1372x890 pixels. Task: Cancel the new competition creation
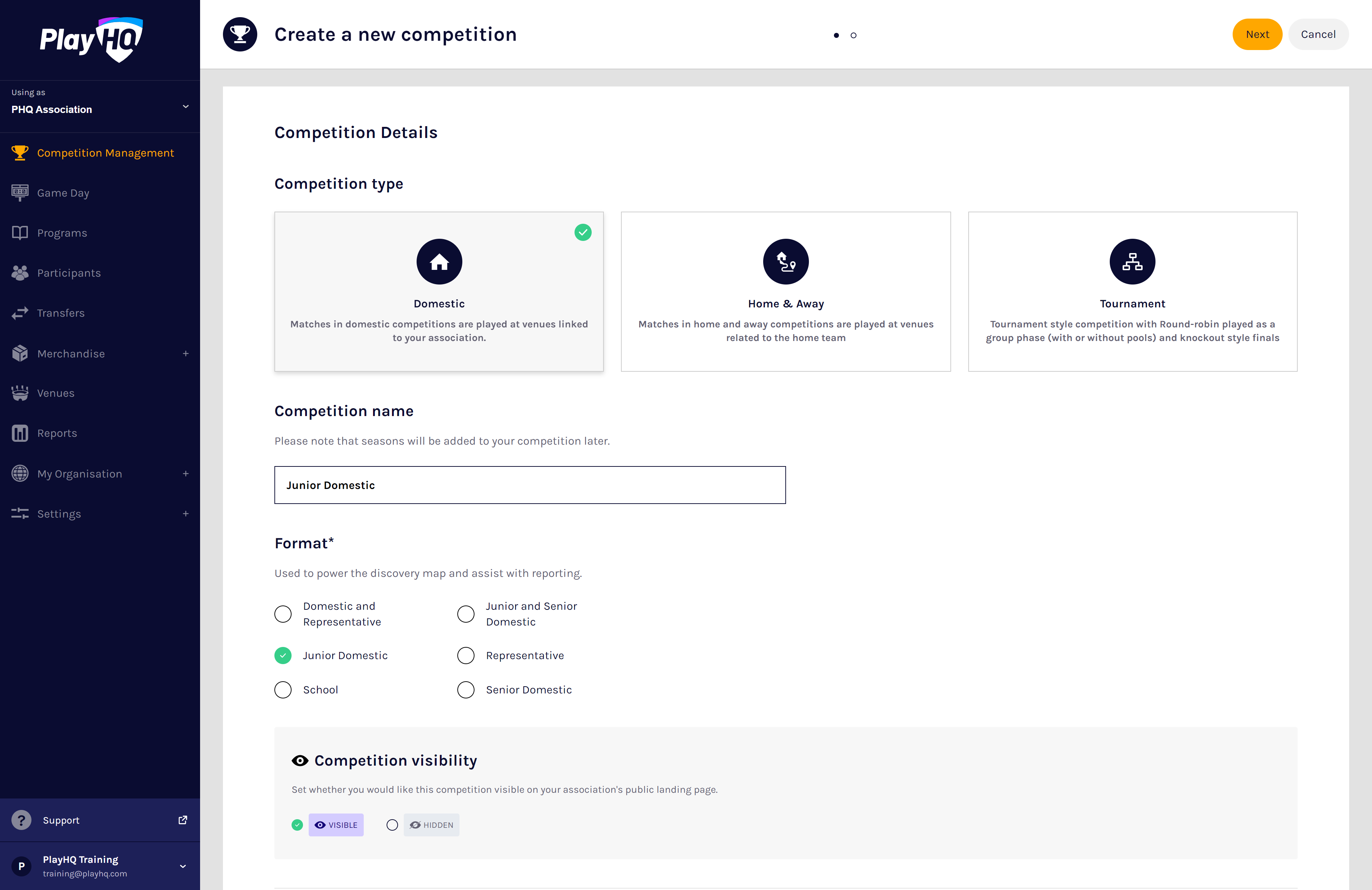[1318, 35]
